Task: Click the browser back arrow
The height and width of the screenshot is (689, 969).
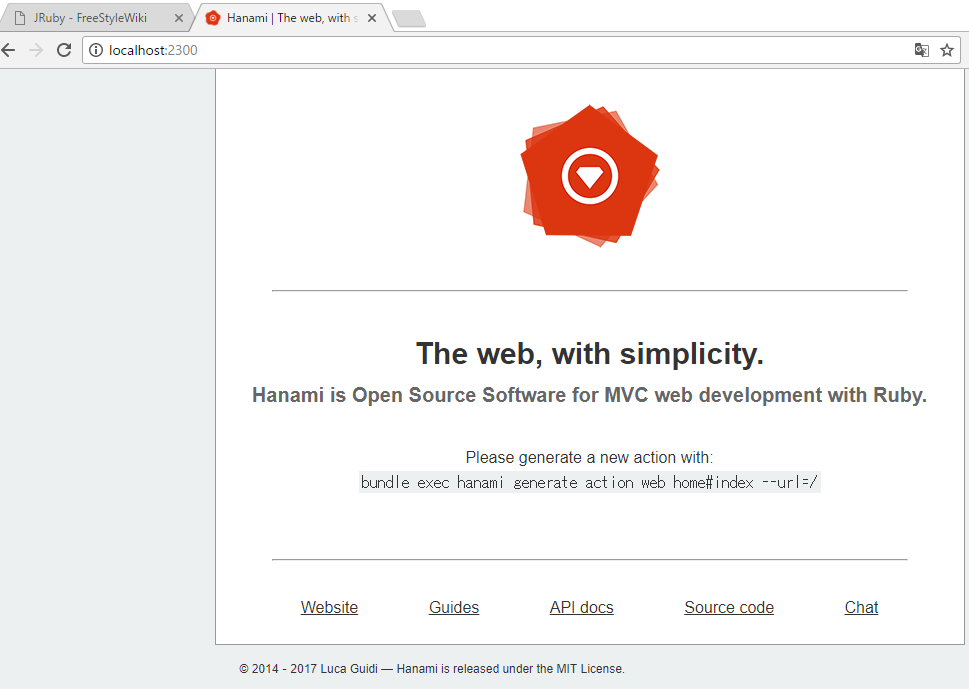Action: pyautogui.click(x=9, y=50)
